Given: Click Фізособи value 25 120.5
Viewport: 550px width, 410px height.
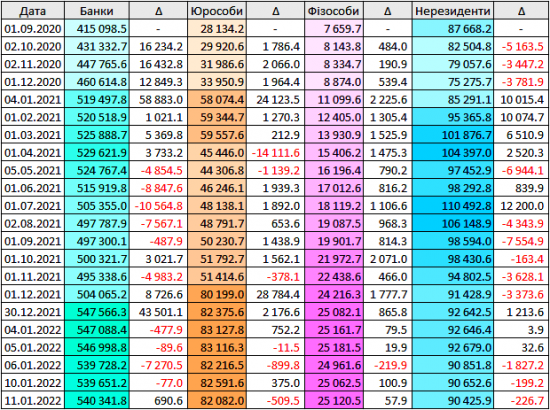Looking at the screenshot, I should [x=333, y=401].
